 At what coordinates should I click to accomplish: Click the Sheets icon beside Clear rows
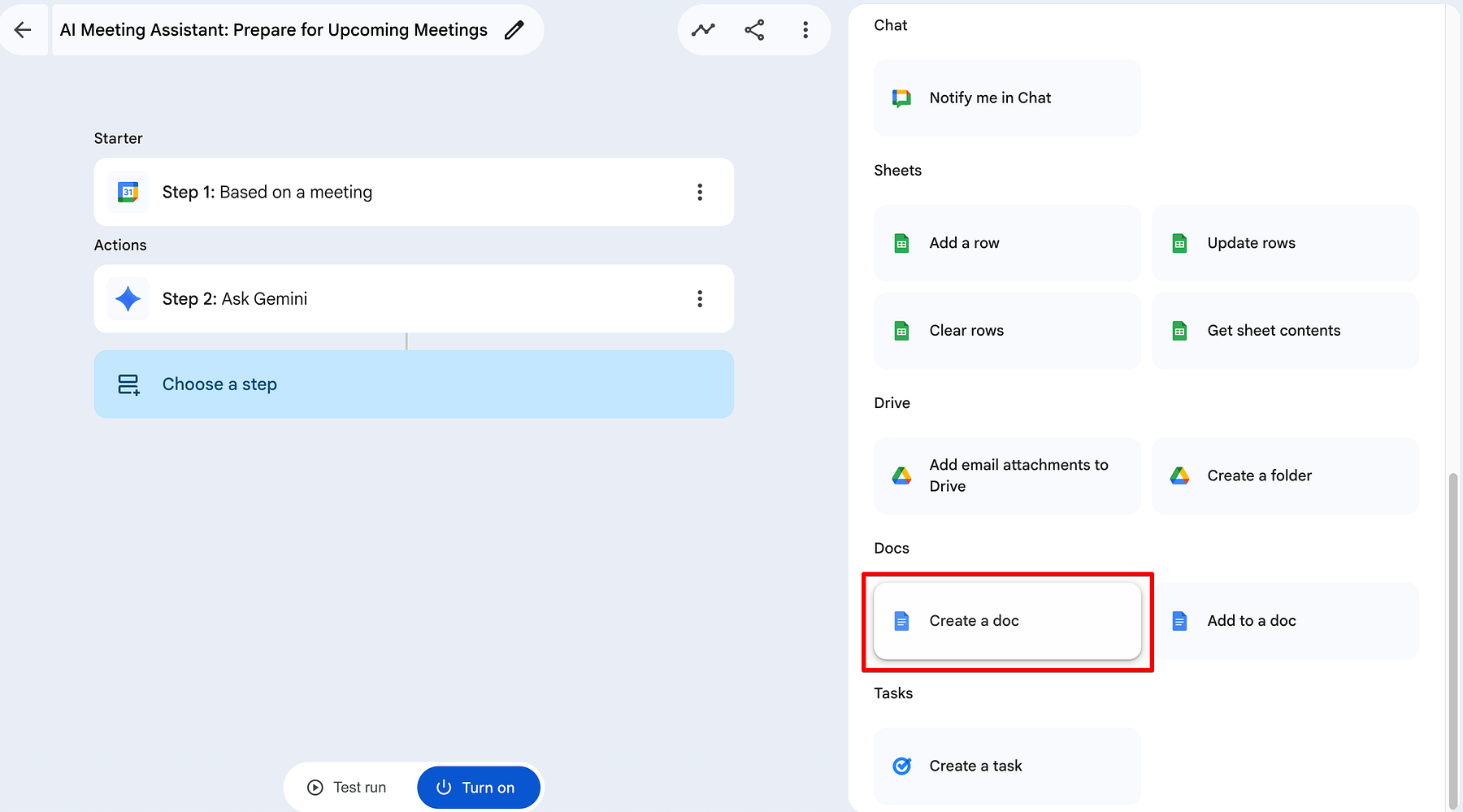click(x=901, y=331)
